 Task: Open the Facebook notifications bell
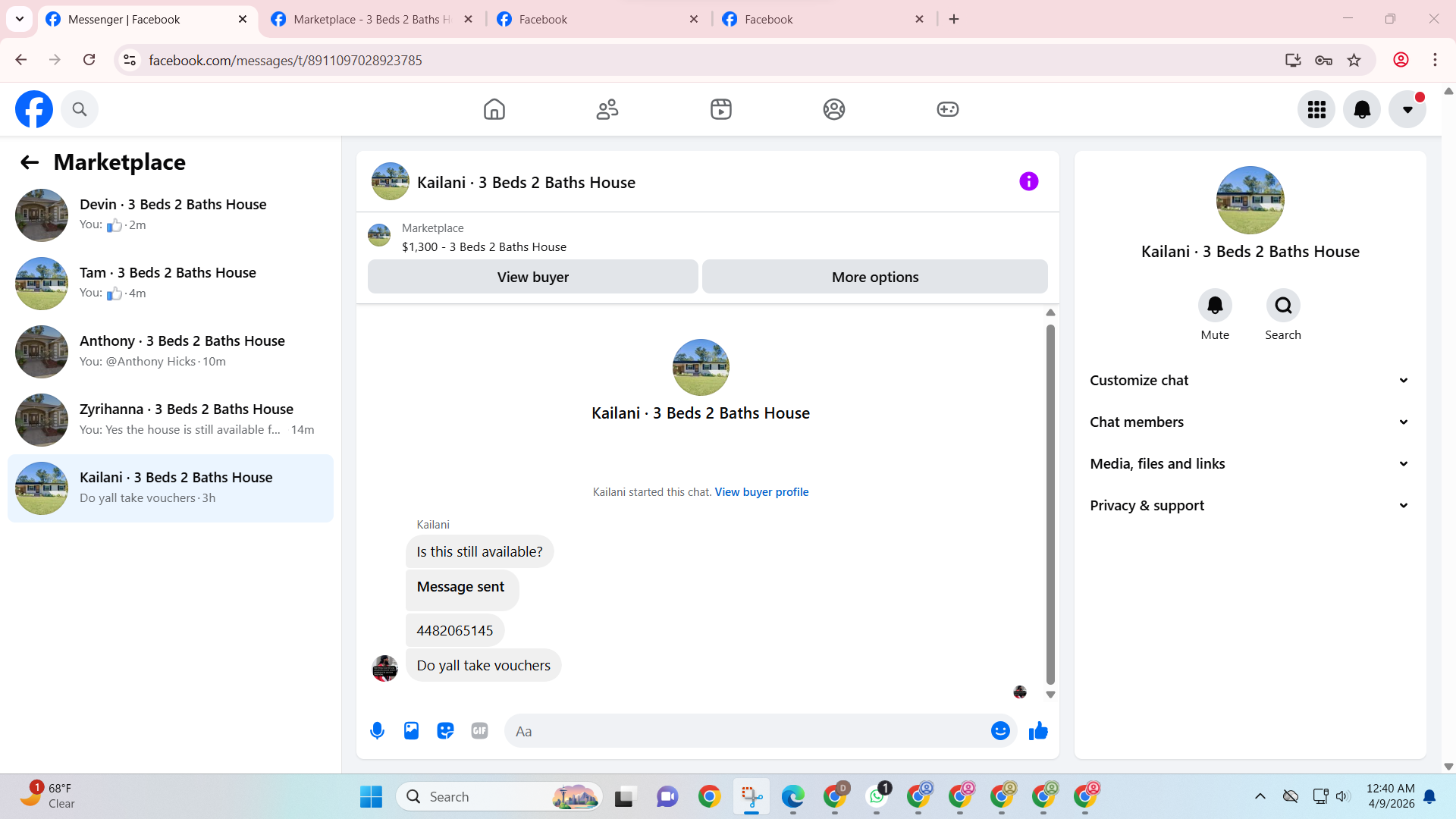1362,109
